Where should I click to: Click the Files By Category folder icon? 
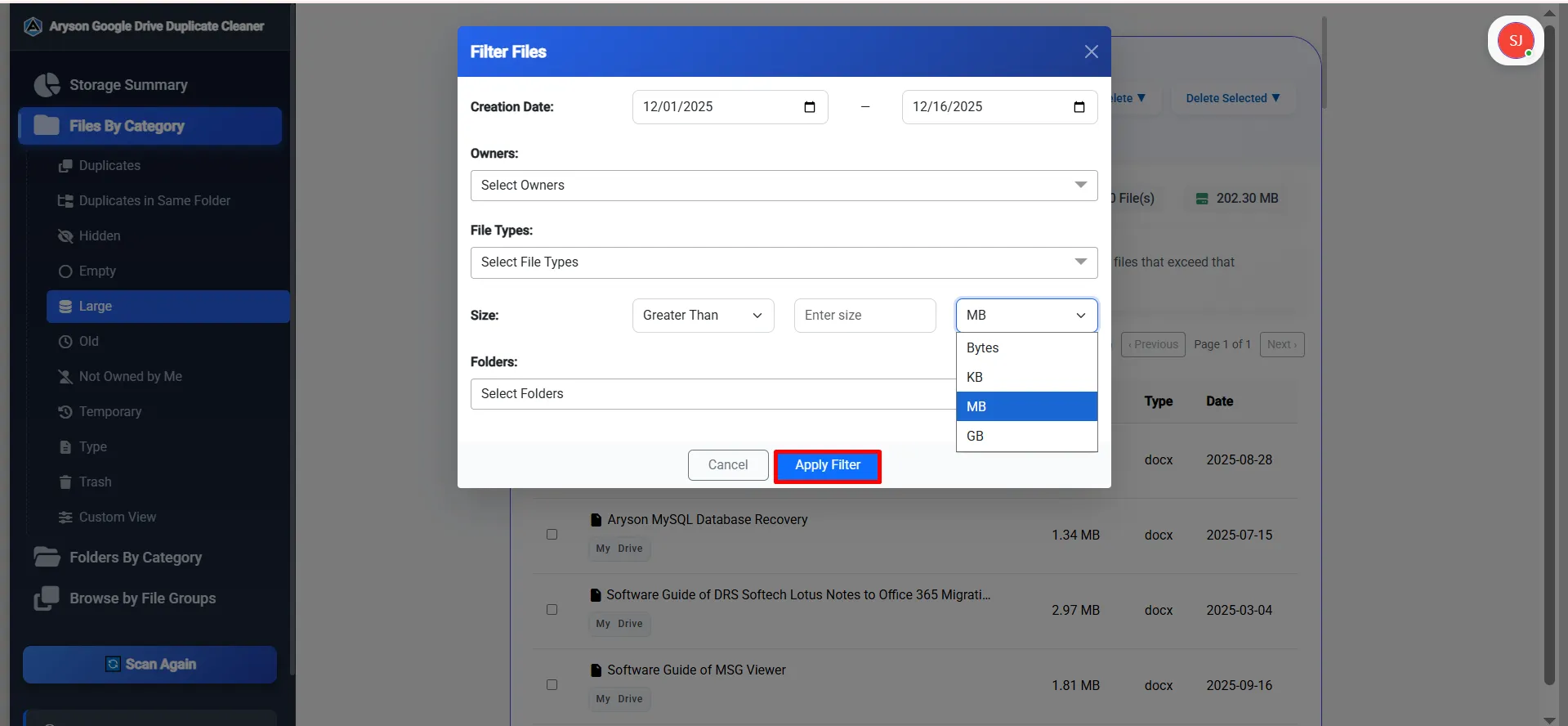click(47, 126)
